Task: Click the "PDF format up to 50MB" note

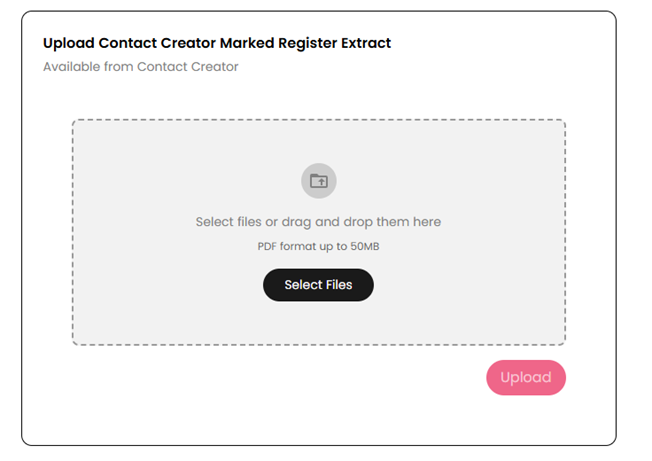Action: tap(318, 246)
